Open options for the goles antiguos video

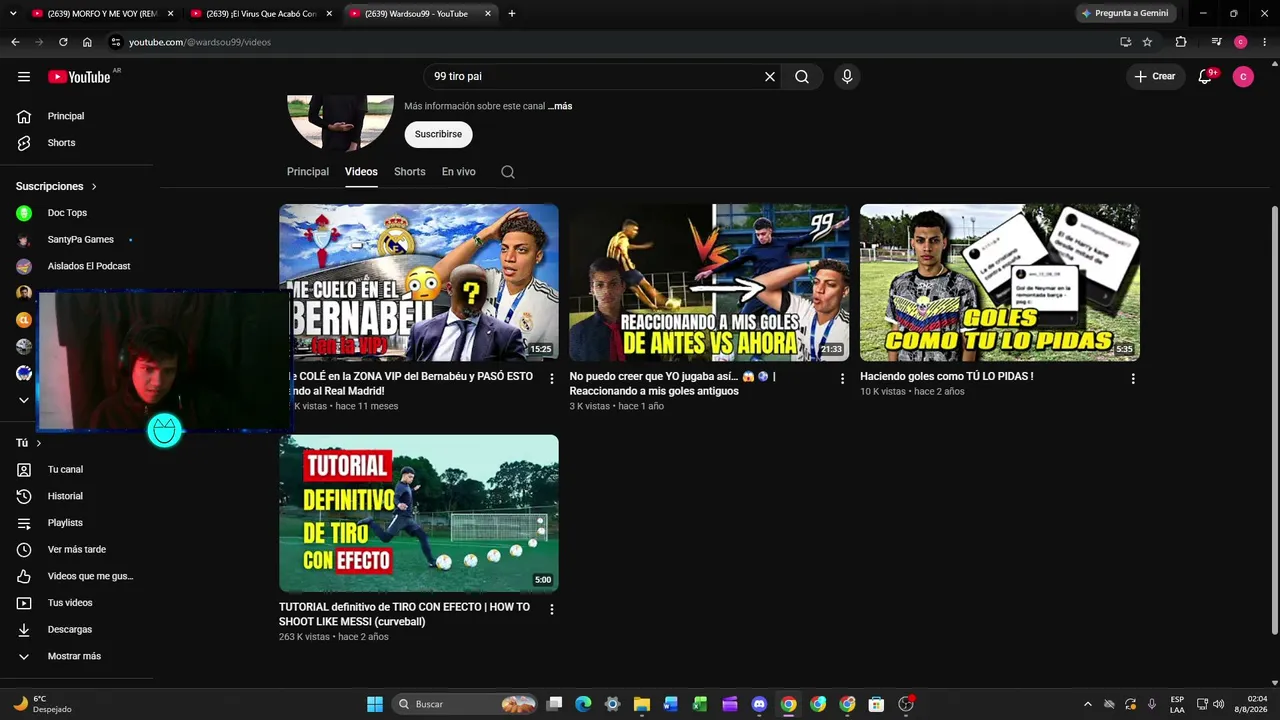coord(842,379)
